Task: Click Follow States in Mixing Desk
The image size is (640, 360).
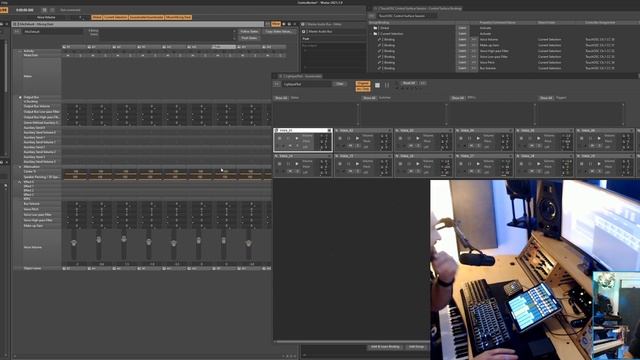Action: (249, 31)
